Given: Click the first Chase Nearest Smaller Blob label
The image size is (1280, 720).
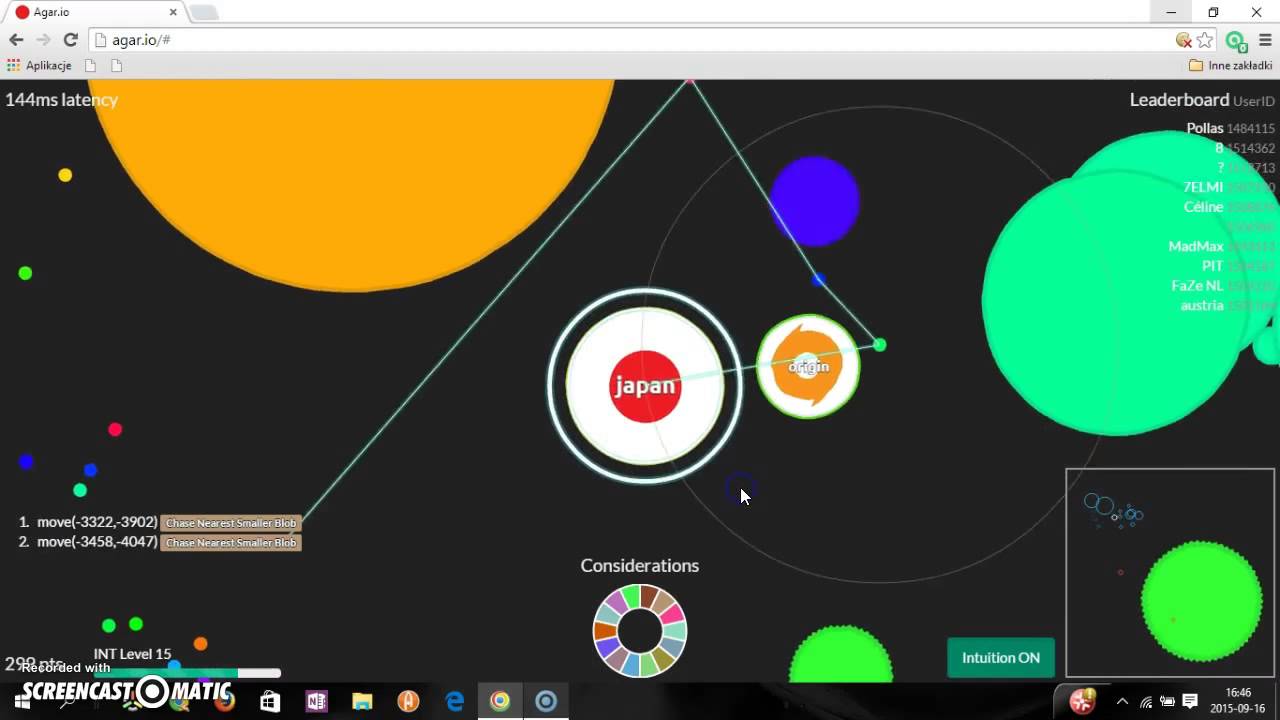Looking at the screenshot, I should tap(231, 522).
